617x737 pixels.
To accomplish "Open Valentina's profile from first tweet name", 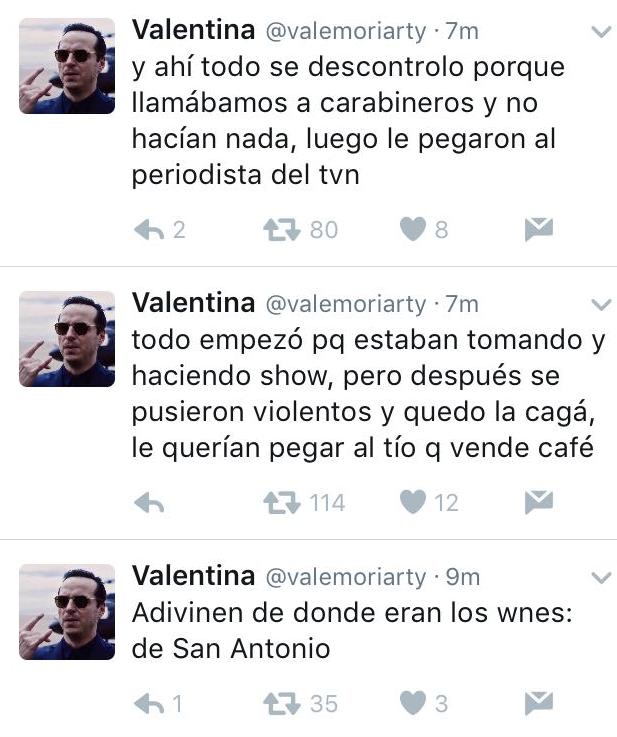I will pos(194,30).
